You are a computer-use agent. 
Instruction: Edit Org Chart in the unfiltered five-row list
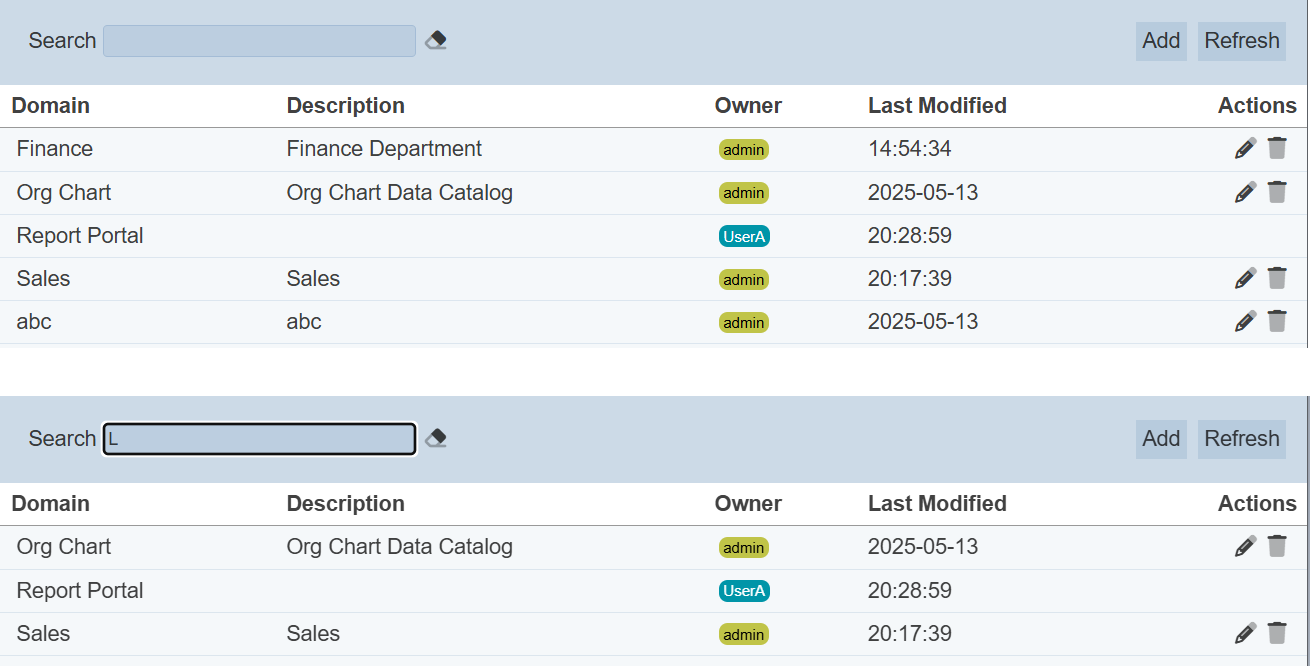pyautogui.click(x=1245, y=192)
